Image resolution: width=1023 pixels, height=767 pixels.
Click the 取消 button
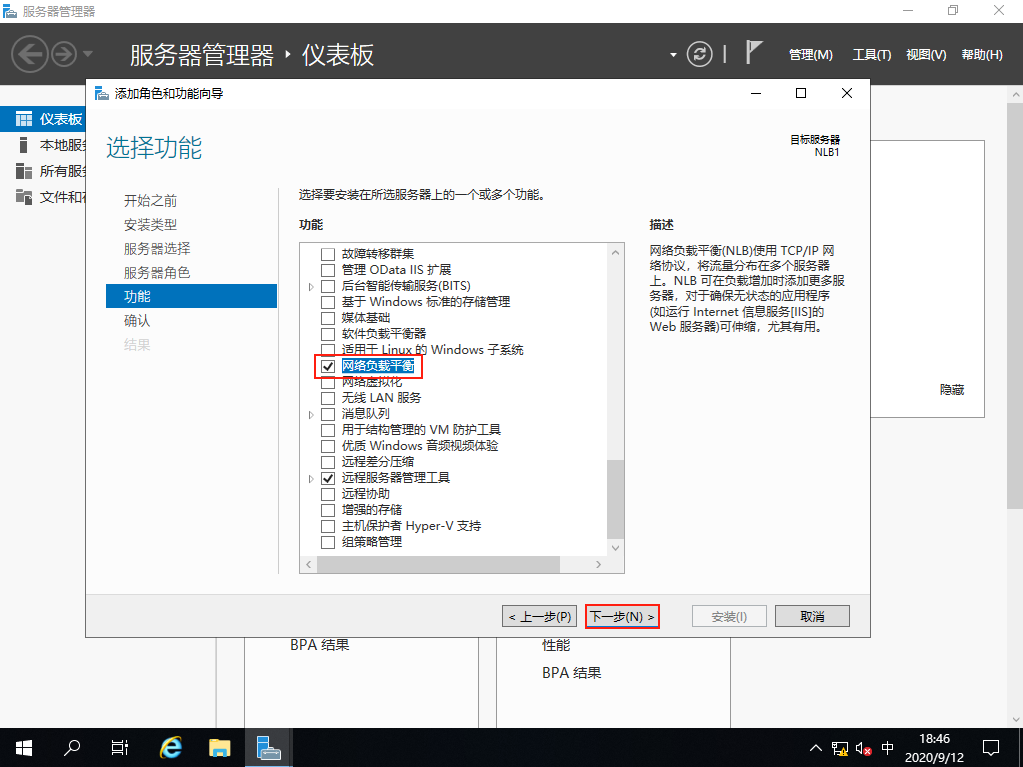[812, 616]
